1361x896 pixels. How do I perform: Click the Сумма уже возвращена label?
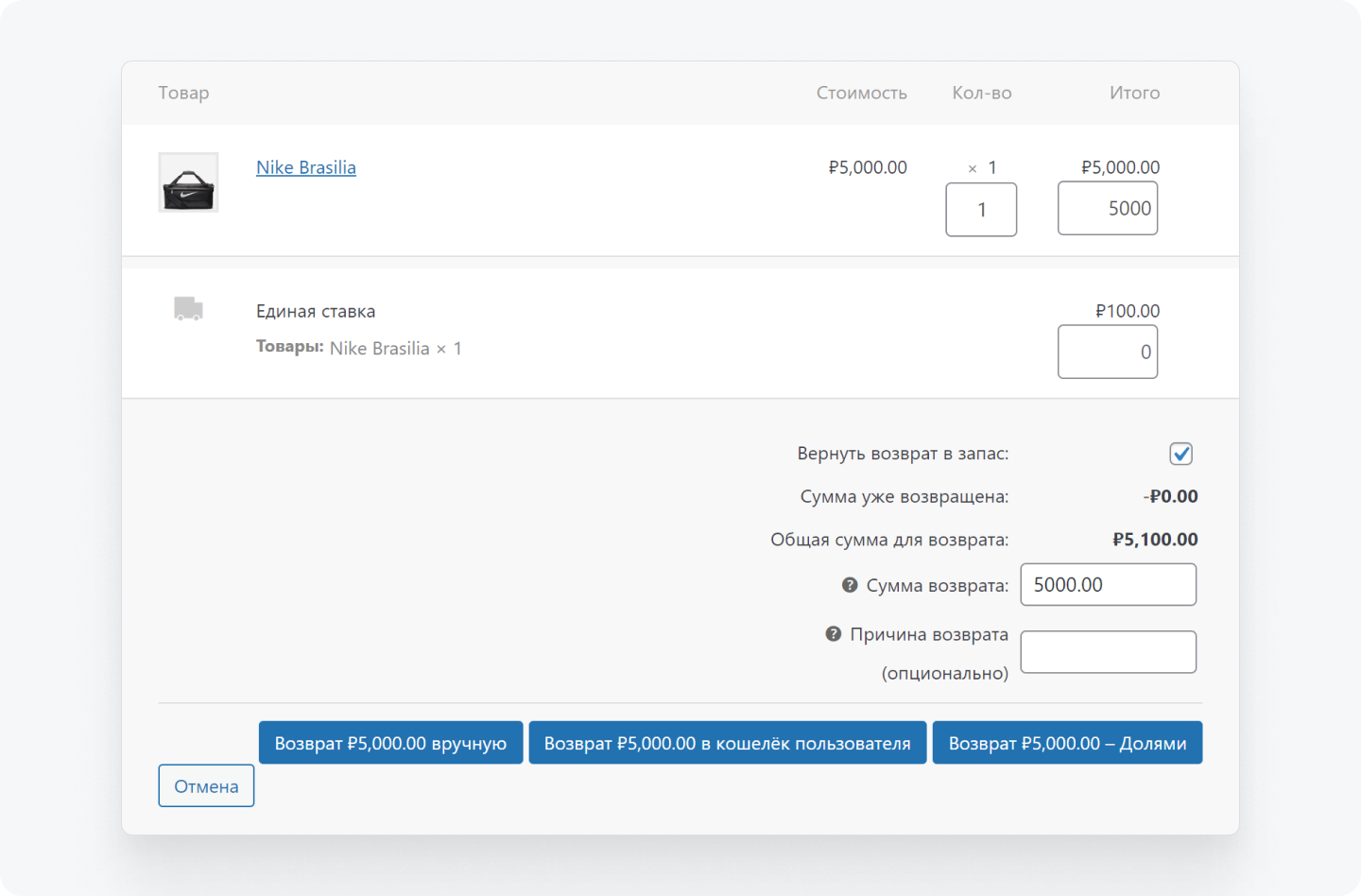pos(904,496)
